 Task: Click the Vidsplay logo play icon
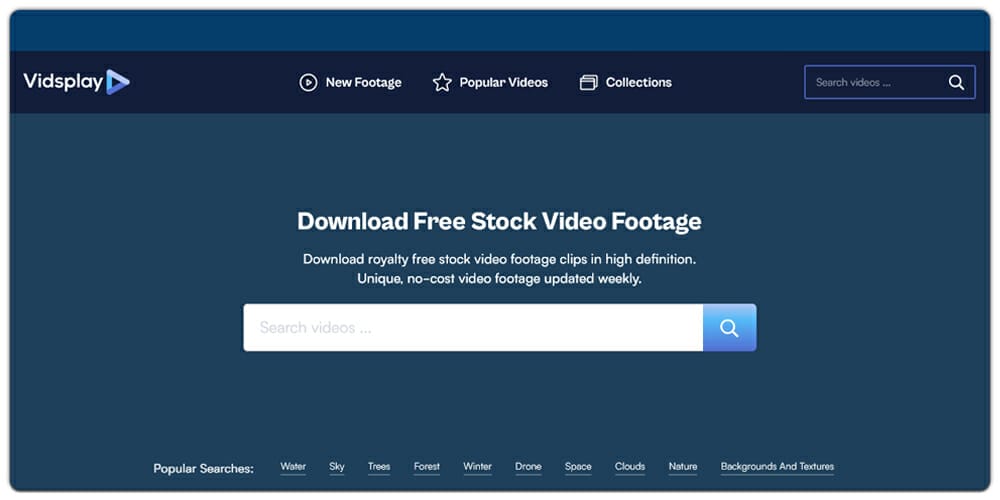[x=118, y=82]
